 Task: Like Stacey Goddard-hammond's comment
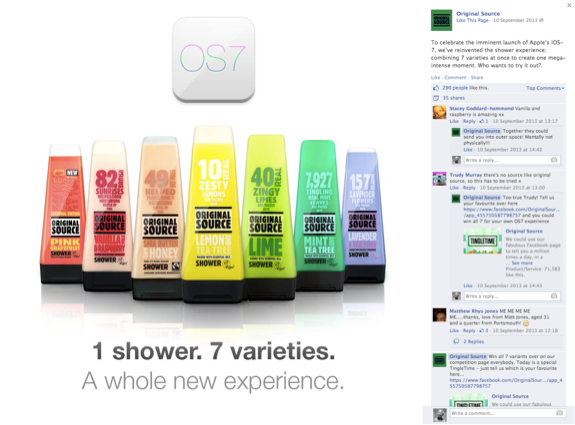pos(454,121)
